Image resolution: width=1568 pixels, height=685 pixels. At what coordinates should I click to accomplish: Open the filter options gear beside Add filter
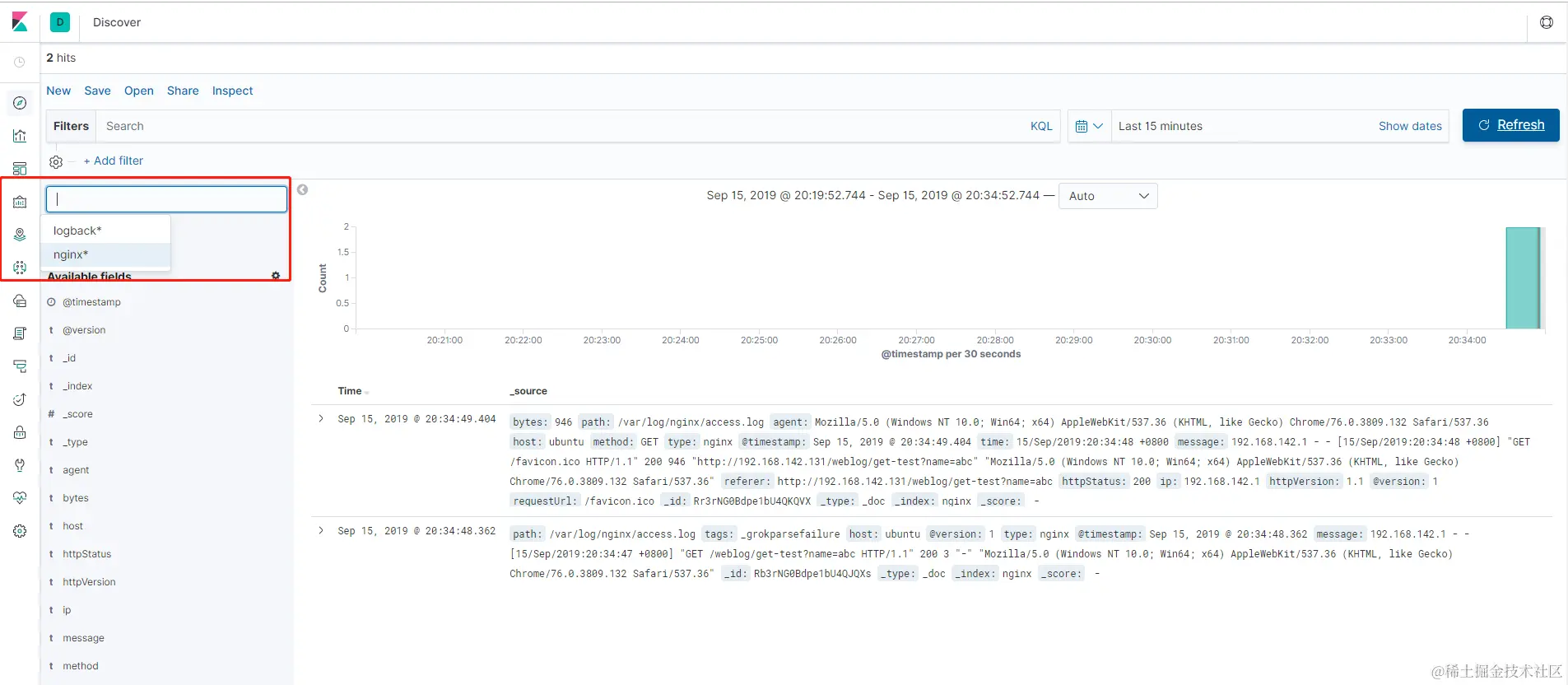[56, 161]
